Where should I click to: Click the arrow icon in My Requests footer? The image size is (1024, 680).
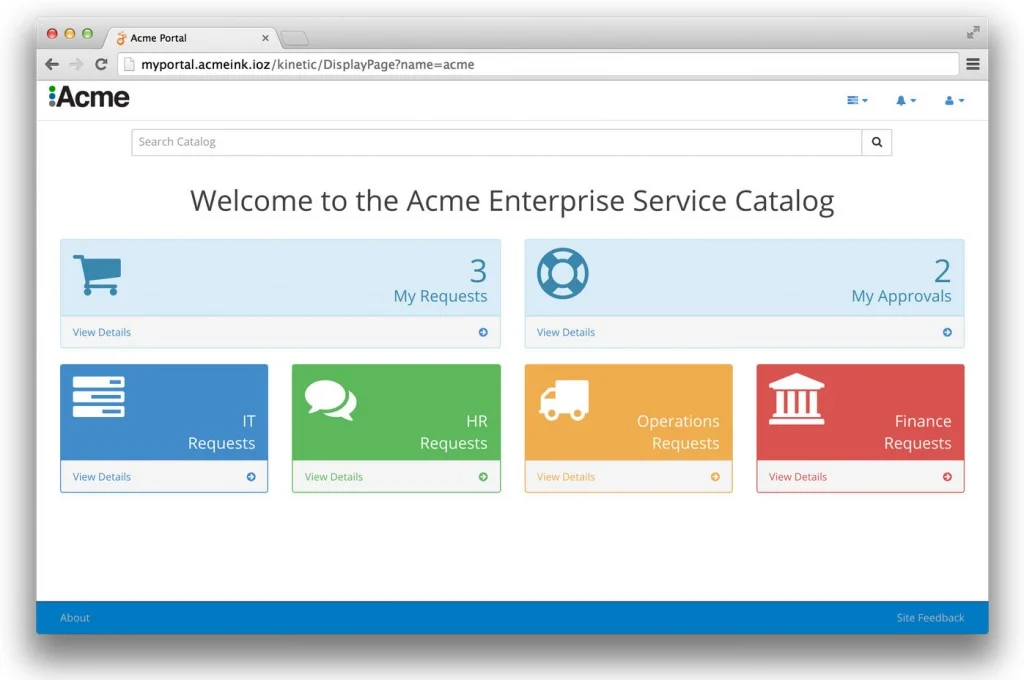click(x=483, y=333)
